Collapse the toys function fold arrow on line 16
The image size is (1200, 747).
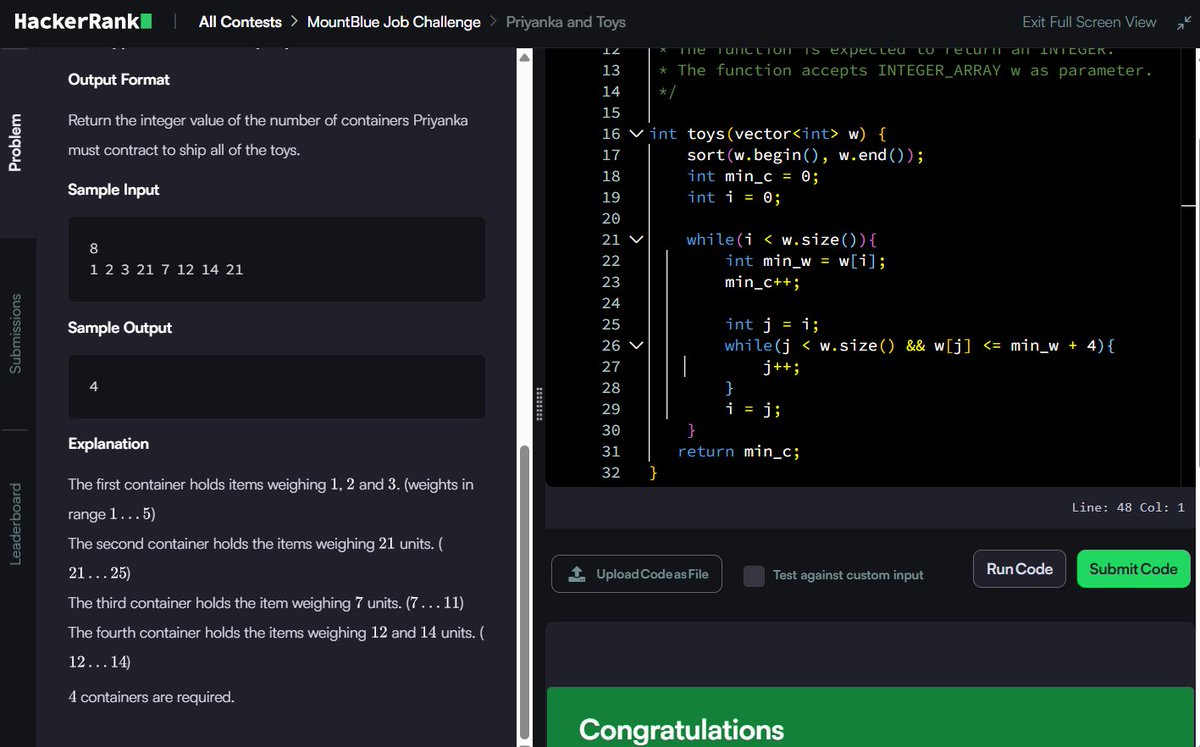(637, 134)
